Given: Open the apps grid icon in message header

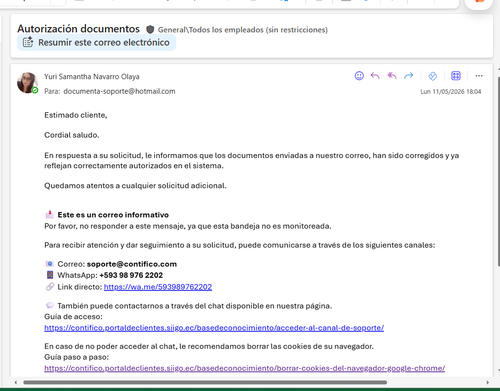Looking at the screenshot, I should 456,76.
